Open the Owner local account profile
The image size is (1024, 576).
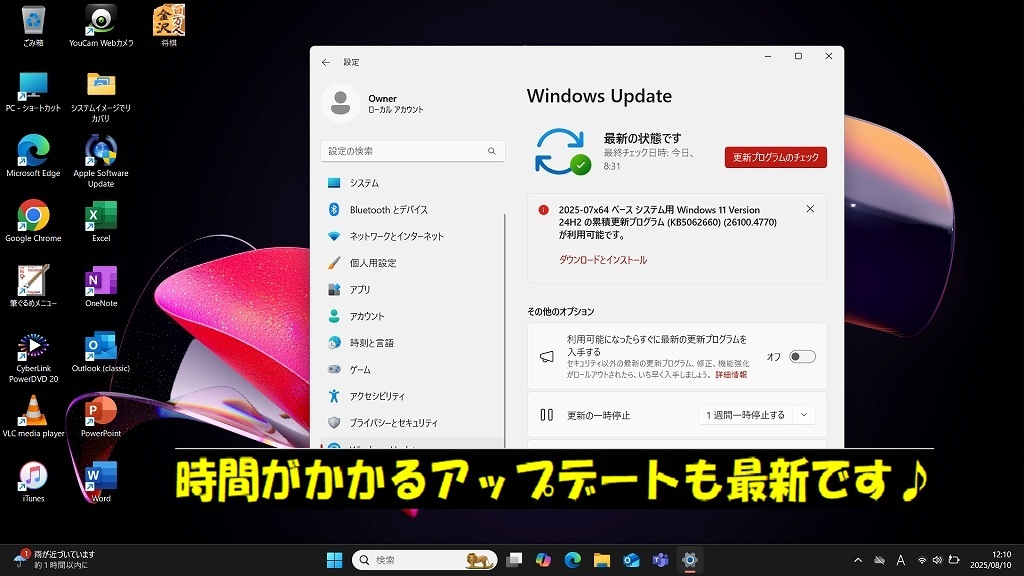click(374, 103)
